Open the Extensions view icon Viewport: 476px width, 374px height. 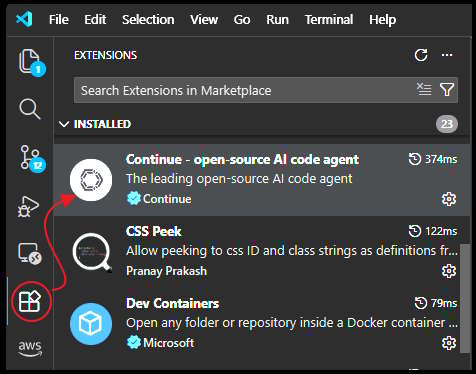point(30,301)
